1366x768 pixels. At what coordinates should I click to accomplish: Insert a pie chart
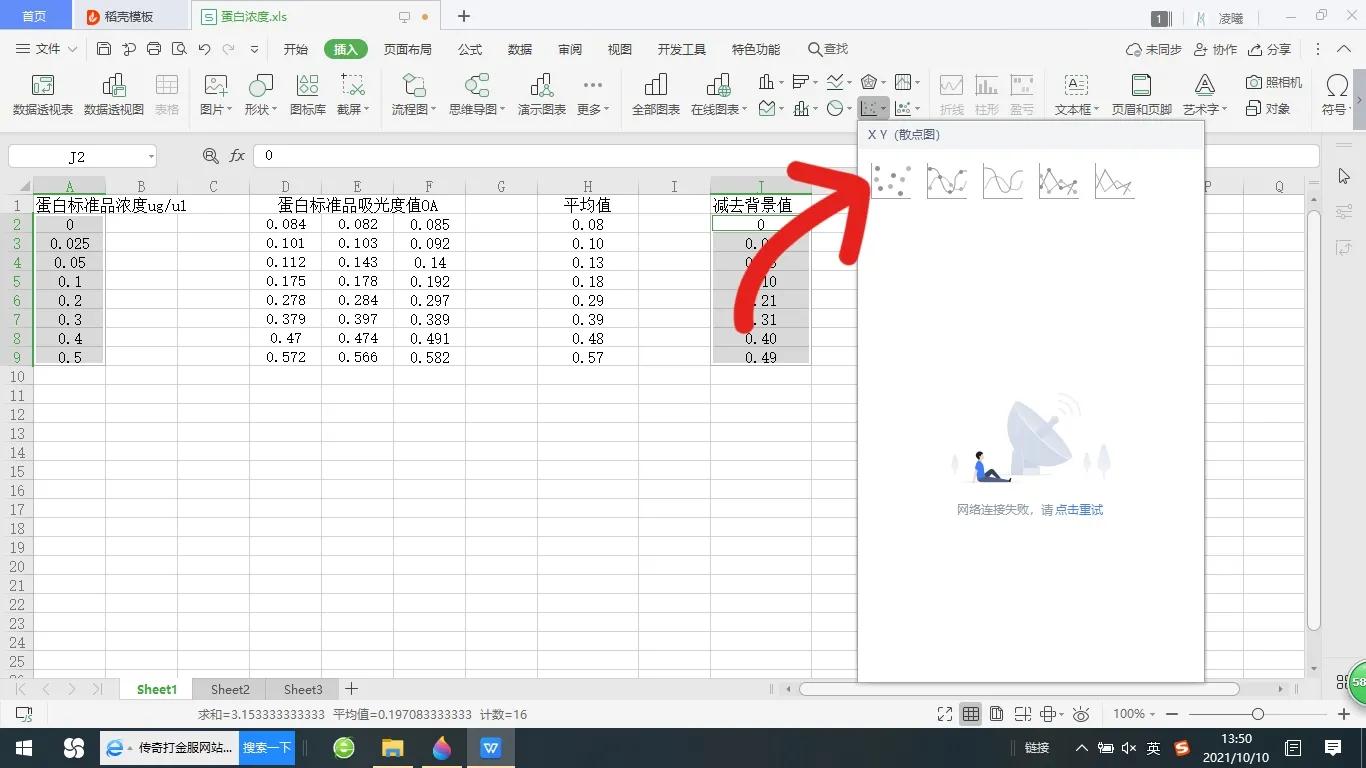click(x=838, y=108)
